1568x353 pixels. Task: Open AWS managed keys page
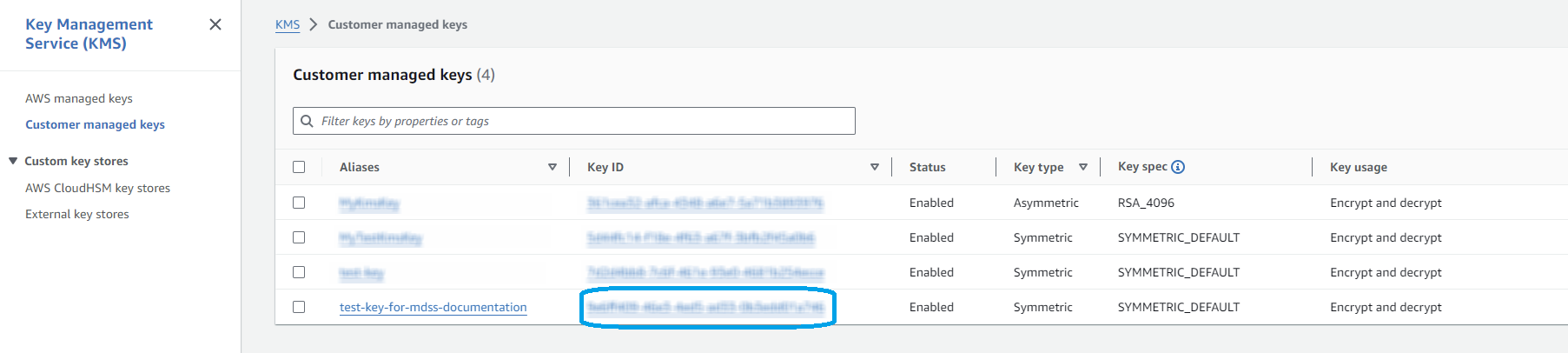click(x=79, y=98)
